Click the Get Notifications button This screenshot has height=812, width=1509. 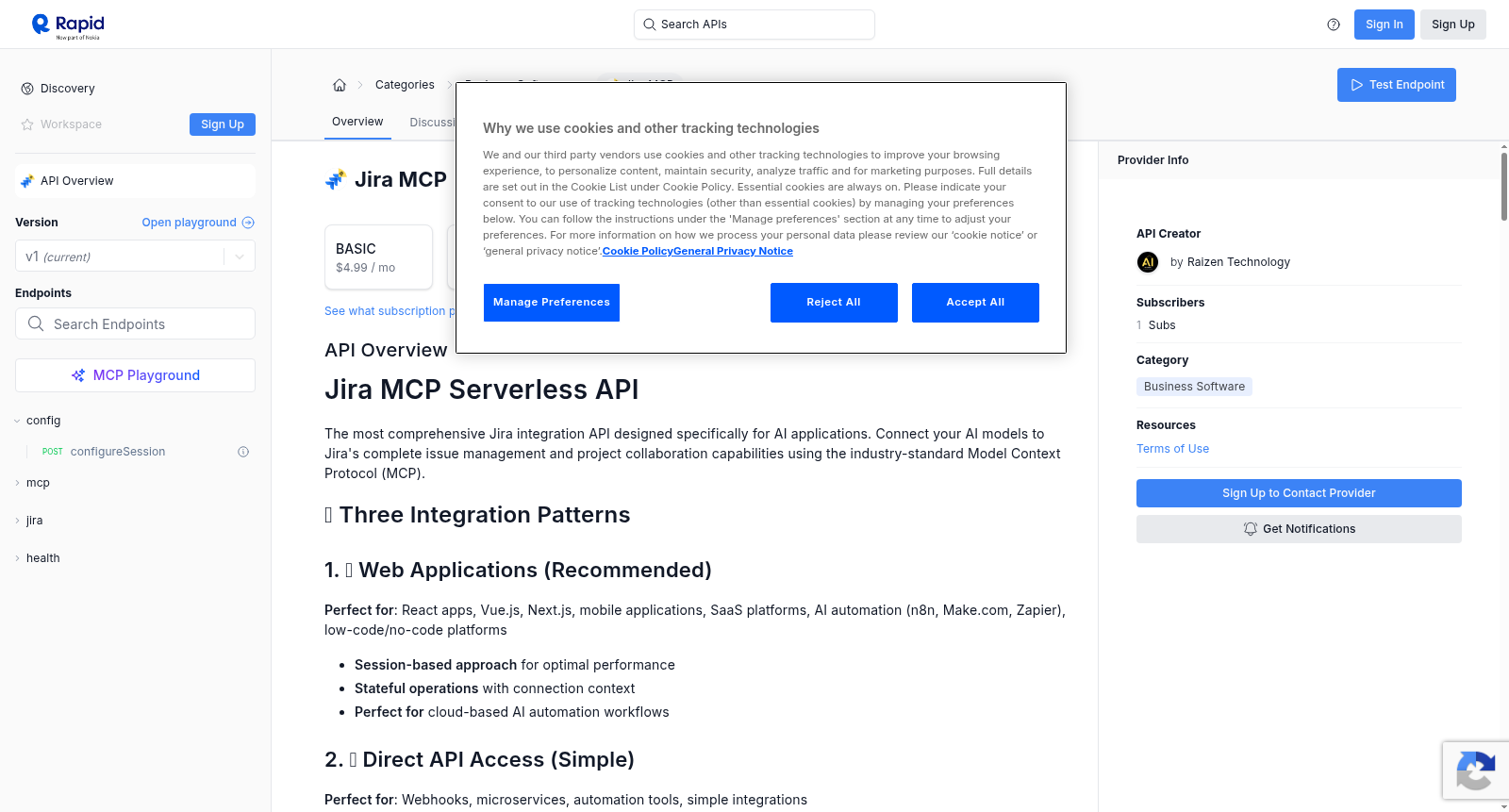[1299, 529]
